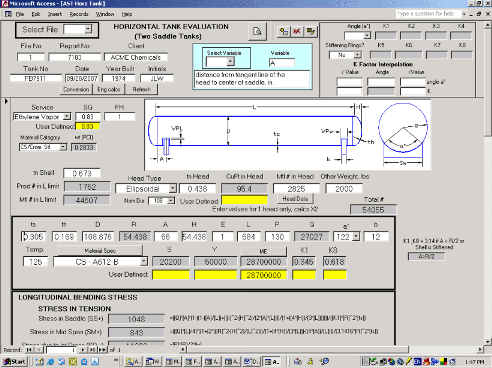Viewport: 492px width, 368px height.
Task: Click the Material Spec button
Action: point(100,250)
